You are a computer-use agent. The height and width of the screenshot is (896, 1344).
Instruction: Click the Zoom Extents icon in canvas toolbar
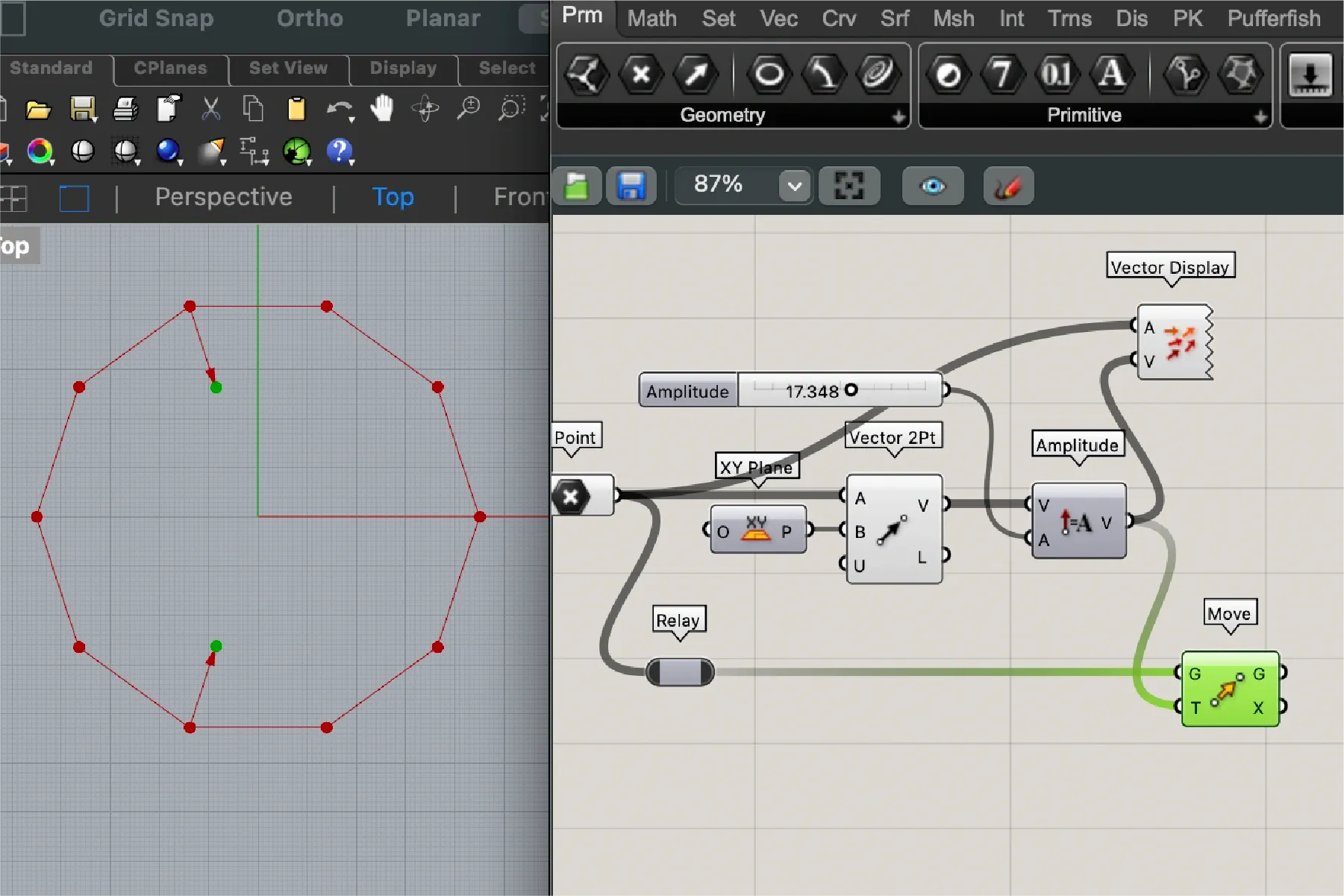coord(849,186)
